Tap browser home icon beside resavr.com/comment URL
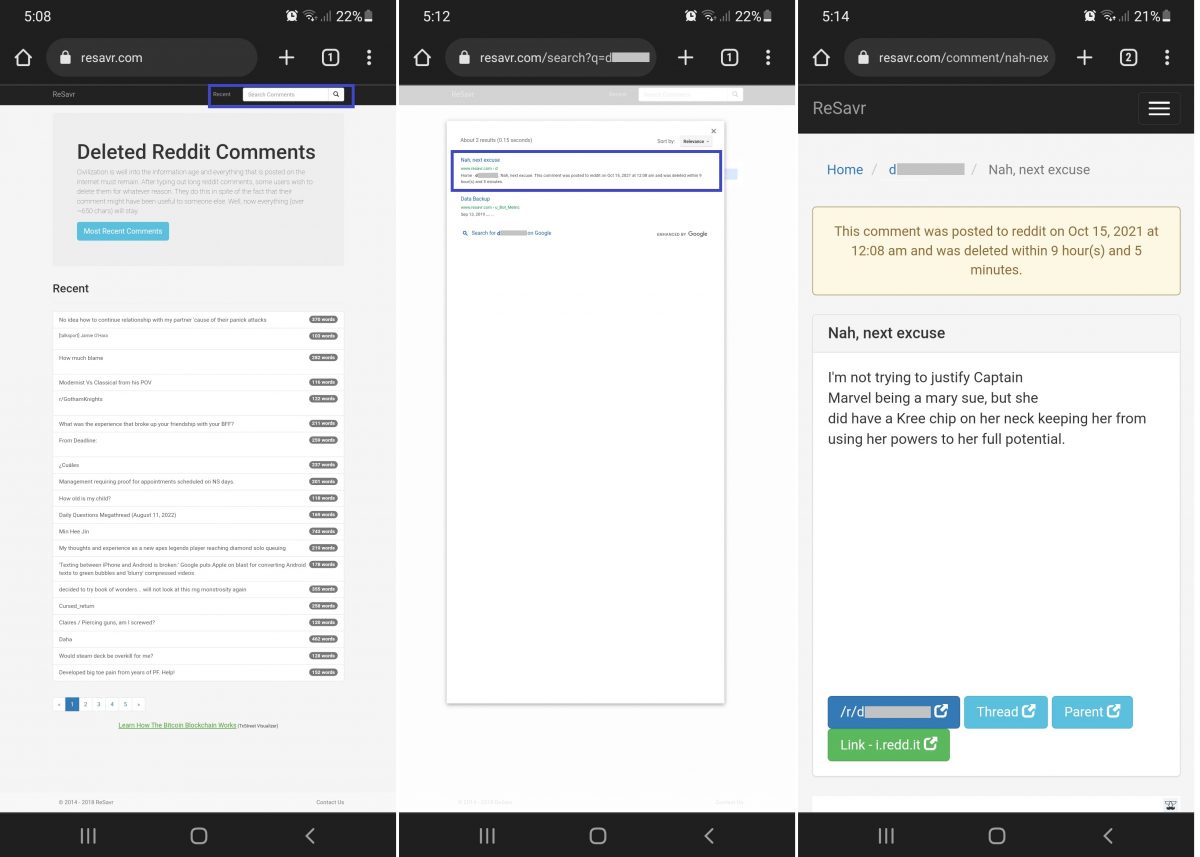The image size is (1200, 857). (x=821, y=58)
